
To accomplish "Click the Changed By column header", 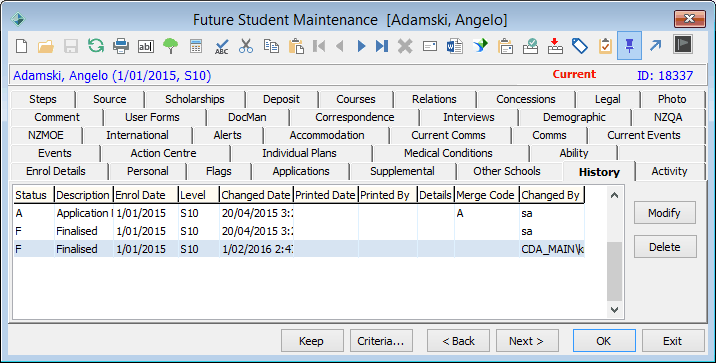I will [x=552, y=195].
